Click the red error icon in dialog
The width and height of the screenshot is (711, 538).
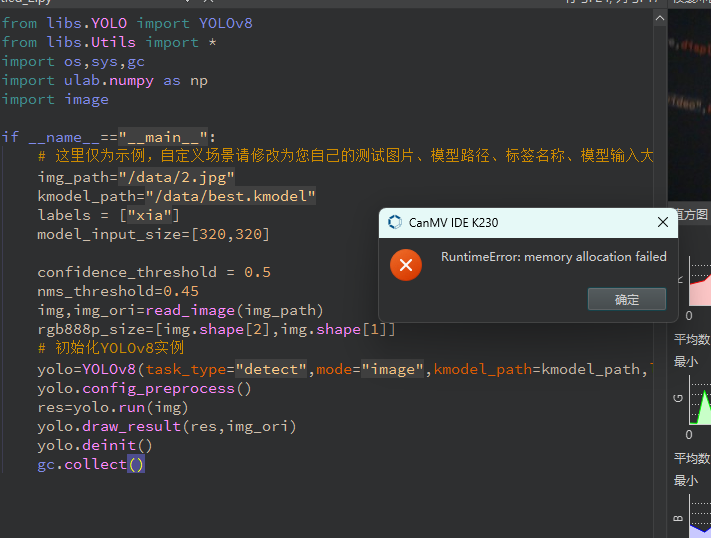coord(405,265)
